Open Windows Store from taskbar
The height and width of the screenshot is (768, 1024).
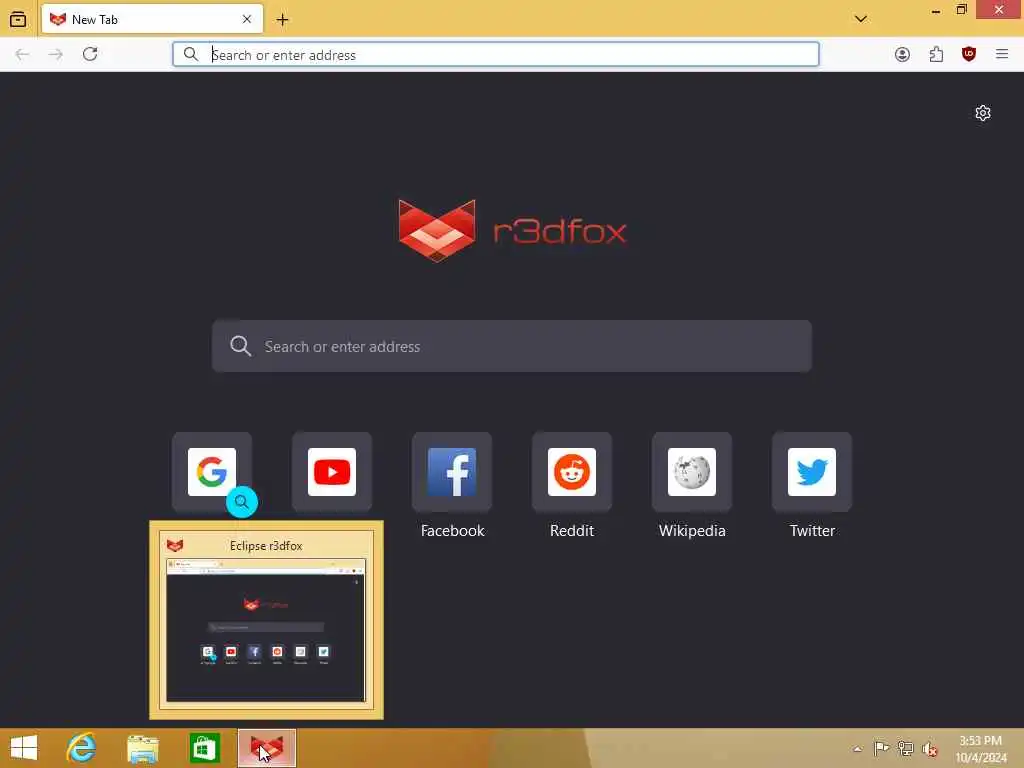(x=204, y=748)
